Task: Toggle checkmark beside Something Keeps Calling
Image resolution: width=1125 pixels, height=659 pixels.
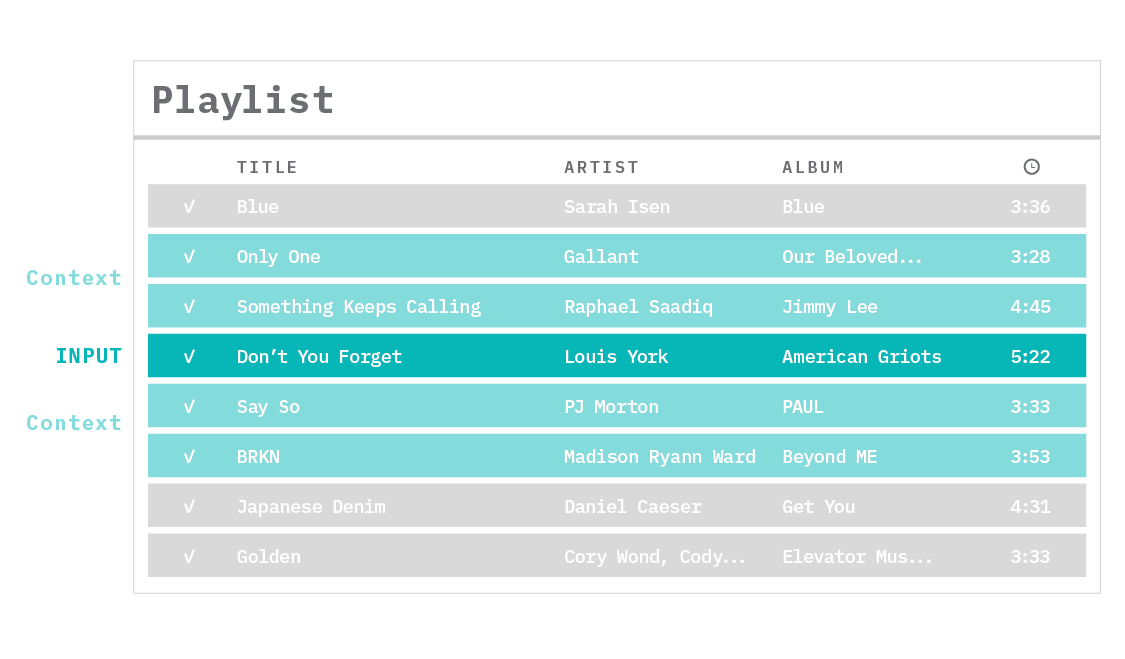Action: [x=189, y=307]
